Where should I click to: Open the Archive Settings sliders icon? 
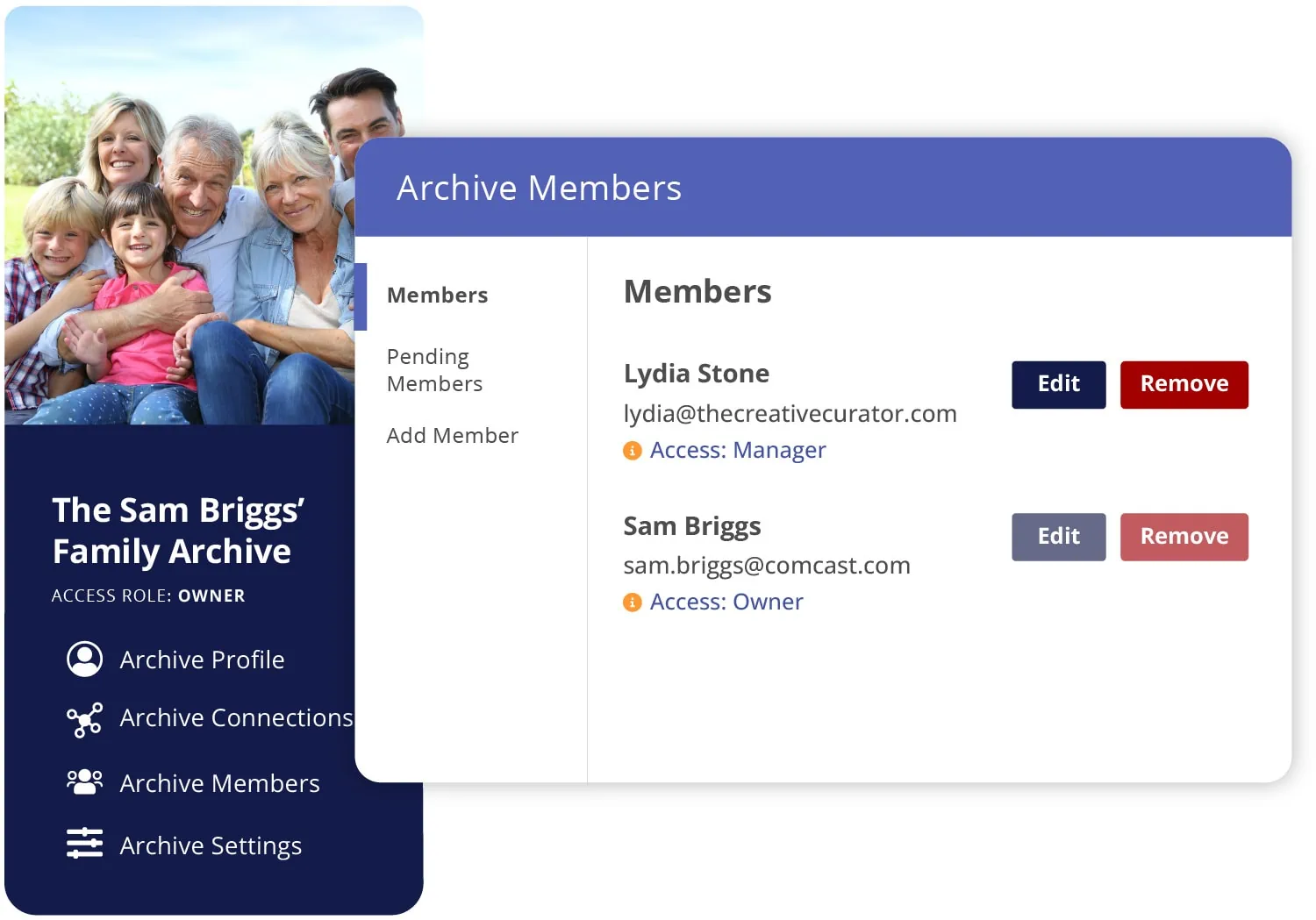click(84, 844)
